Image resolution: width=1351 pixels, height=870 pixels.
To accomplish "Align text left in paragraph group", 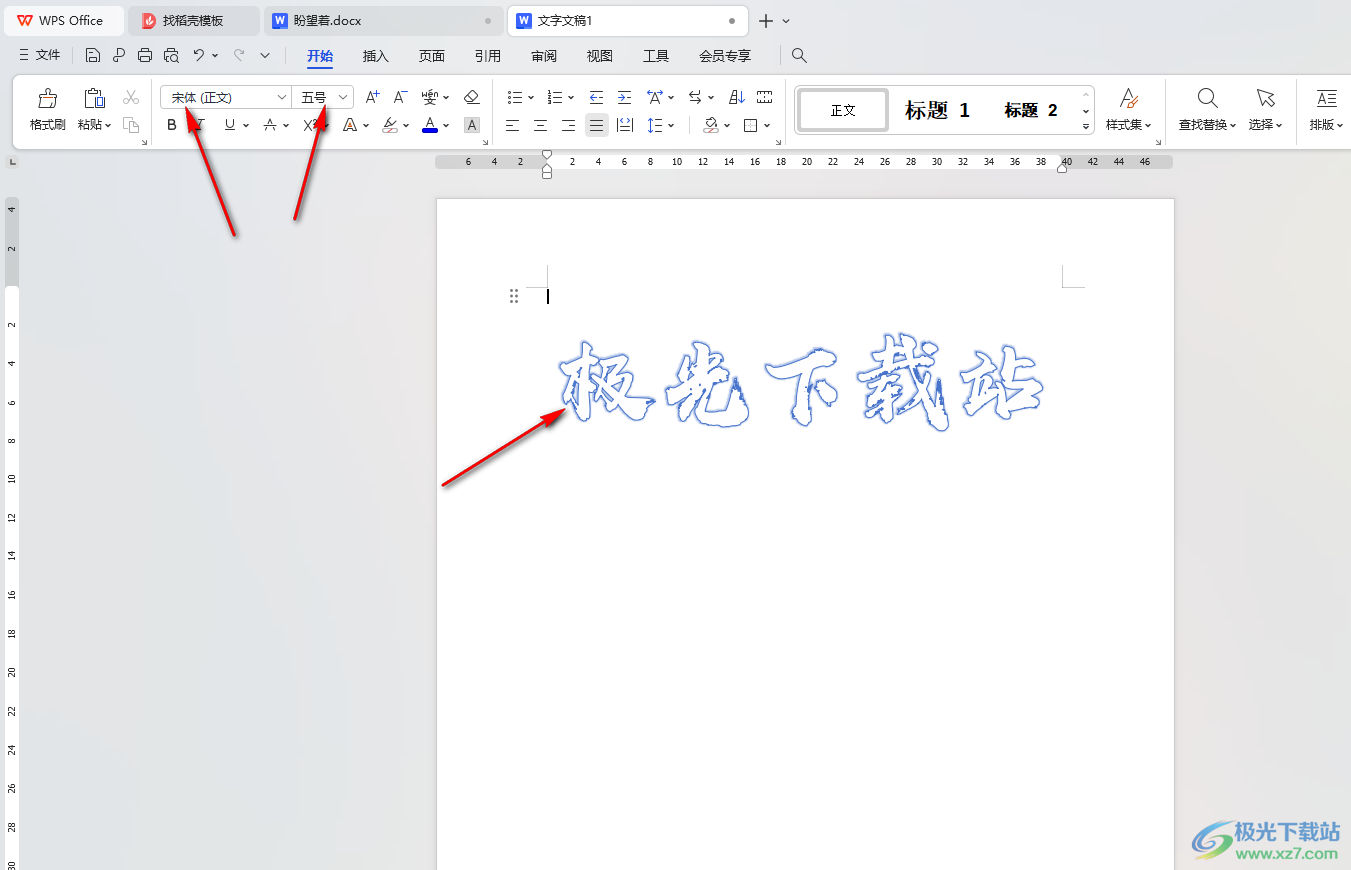I will pyautogui.click(x=512, y=125).
